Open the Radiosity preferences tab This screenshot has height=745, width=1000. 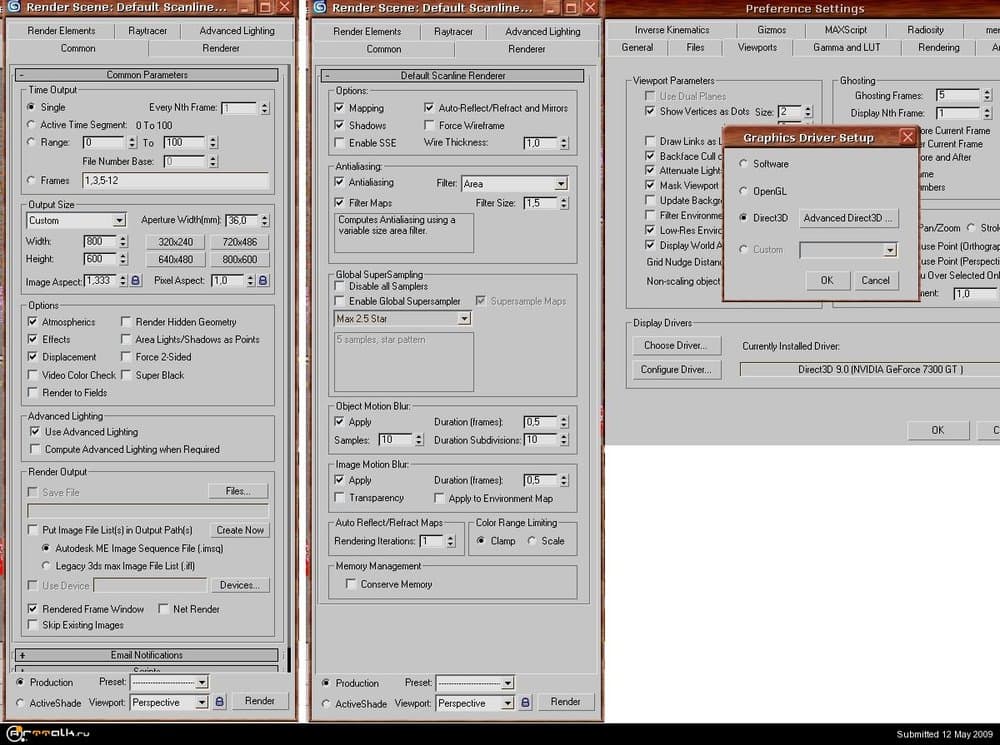pyautogui.click(x=925, y=30)
